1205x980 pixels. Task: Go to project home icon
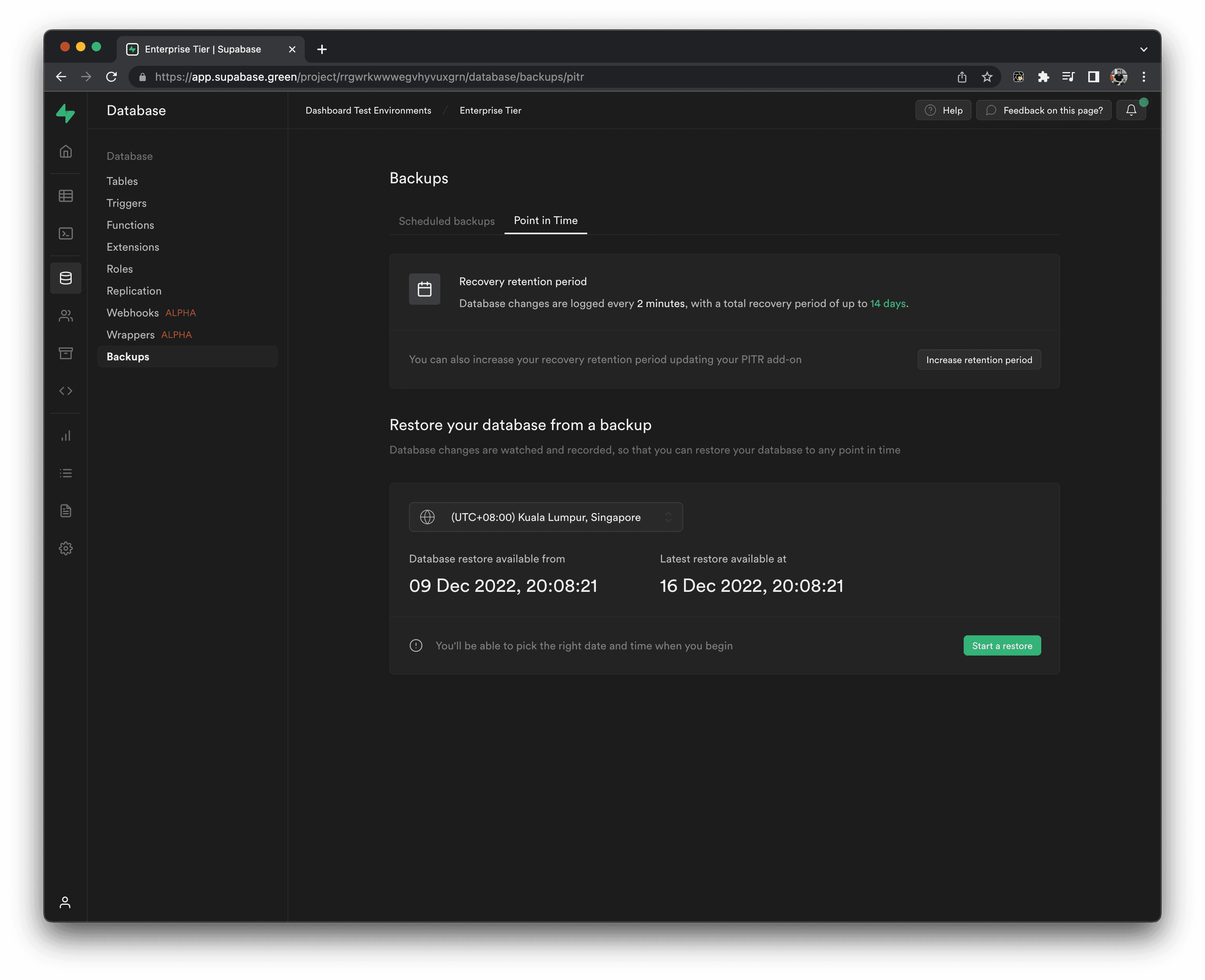pyautogui.click(x=65, y=151)
